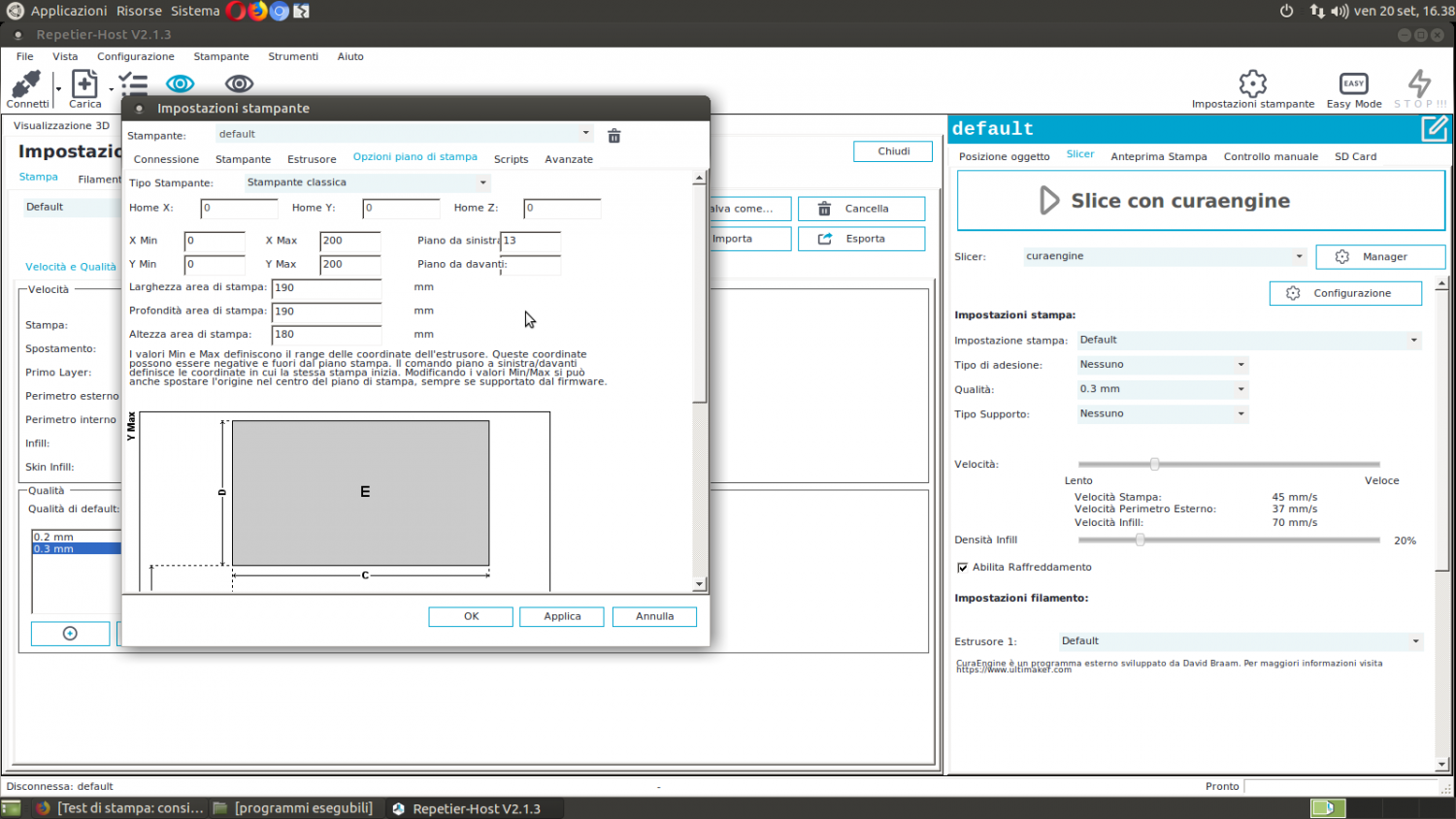
Task: Click Configurazione button in slicer panel
Action: [x=1345, y=293]
